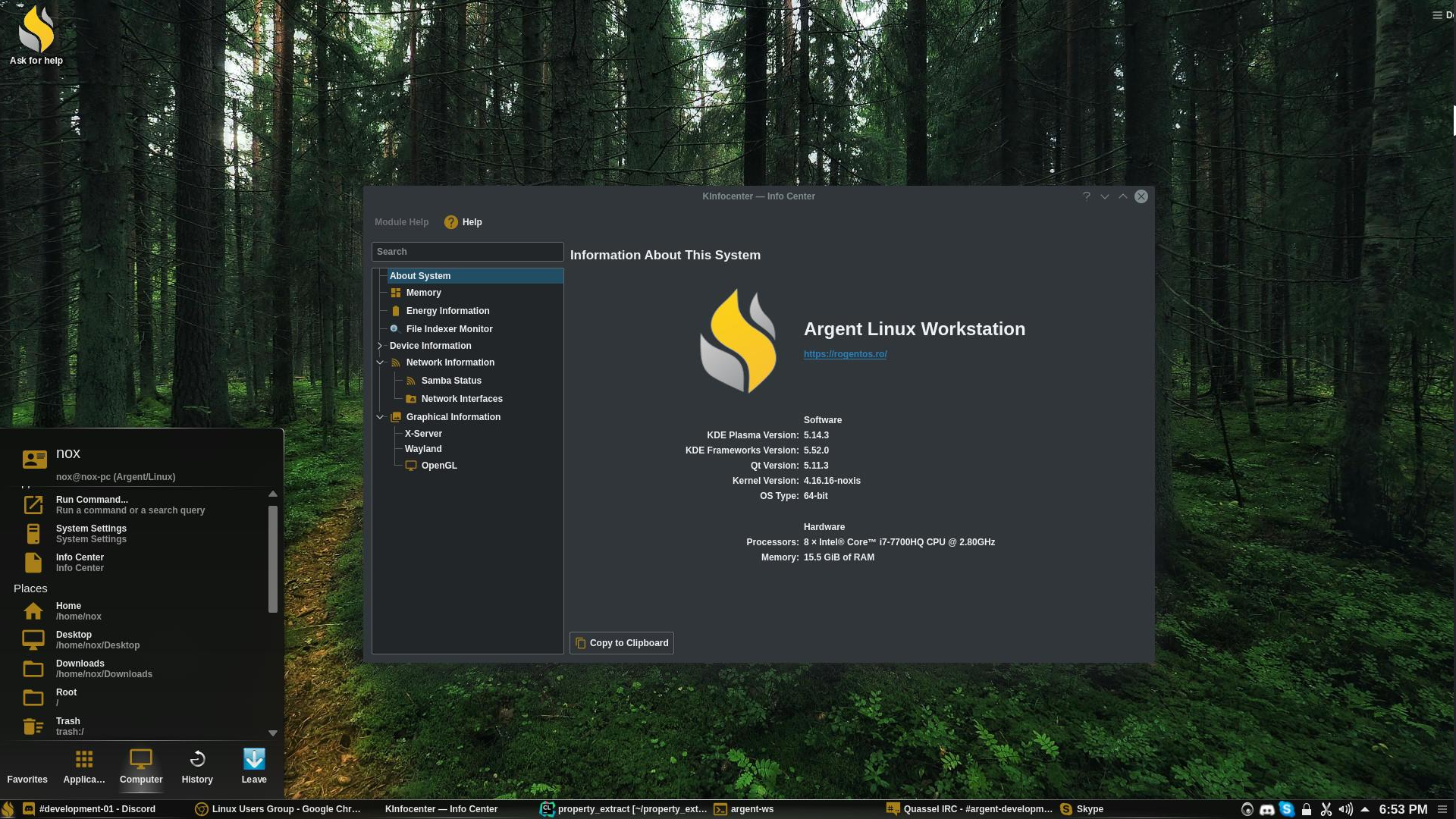The image size is (1456, 819).
Task: Click Copy to Clipboard button
Action: click(x=622, y=643)
